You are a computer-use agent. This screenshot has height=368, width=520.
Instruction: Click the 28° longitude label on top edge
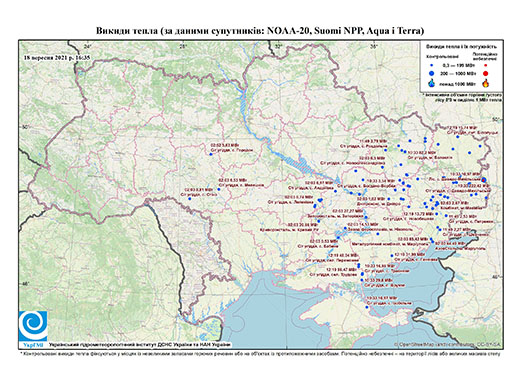pos(183,46)
